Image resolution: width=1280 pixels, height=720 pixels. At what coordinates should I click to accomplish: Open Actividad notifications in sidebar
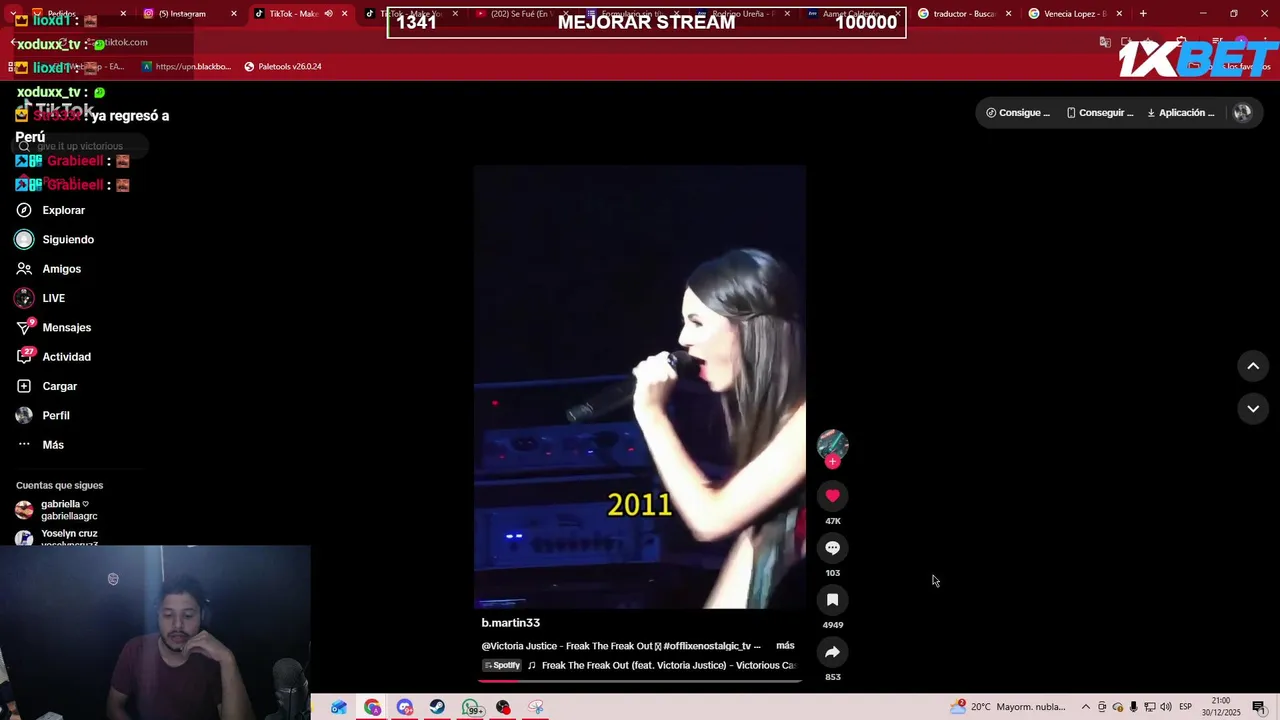tap(66, 357)
